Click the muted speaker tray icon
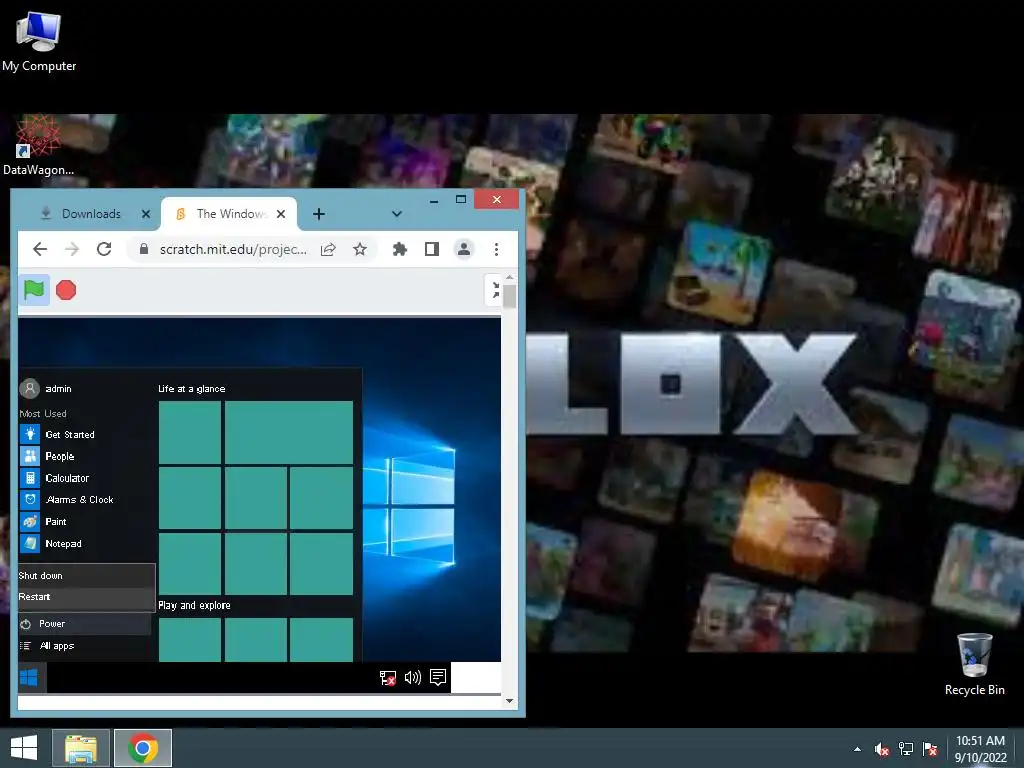This screenshot has height=768, width=1024. [882, 749]
